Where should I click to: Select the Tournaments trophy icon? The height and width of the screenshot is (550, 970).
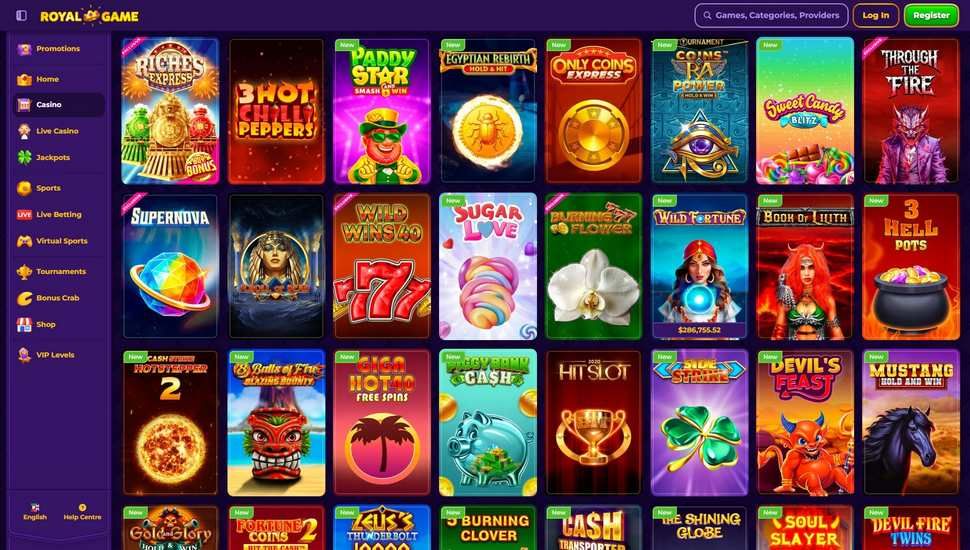pos(24,272)
